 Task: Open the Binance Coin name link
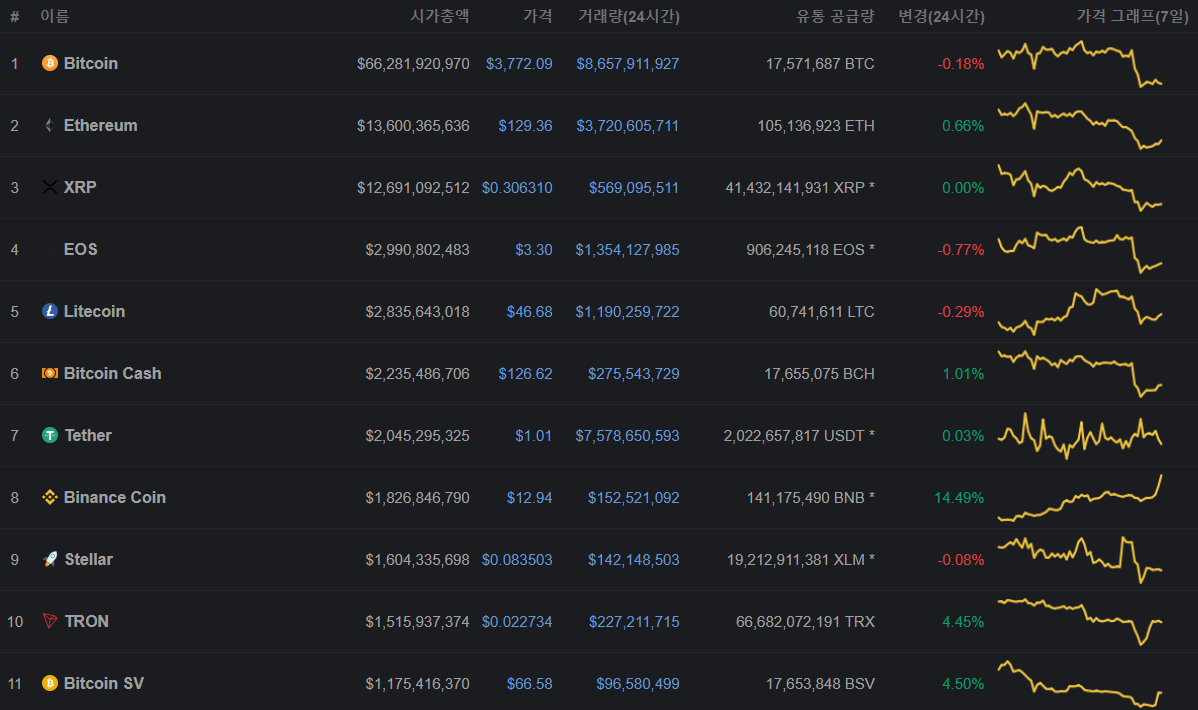[115, 498]
